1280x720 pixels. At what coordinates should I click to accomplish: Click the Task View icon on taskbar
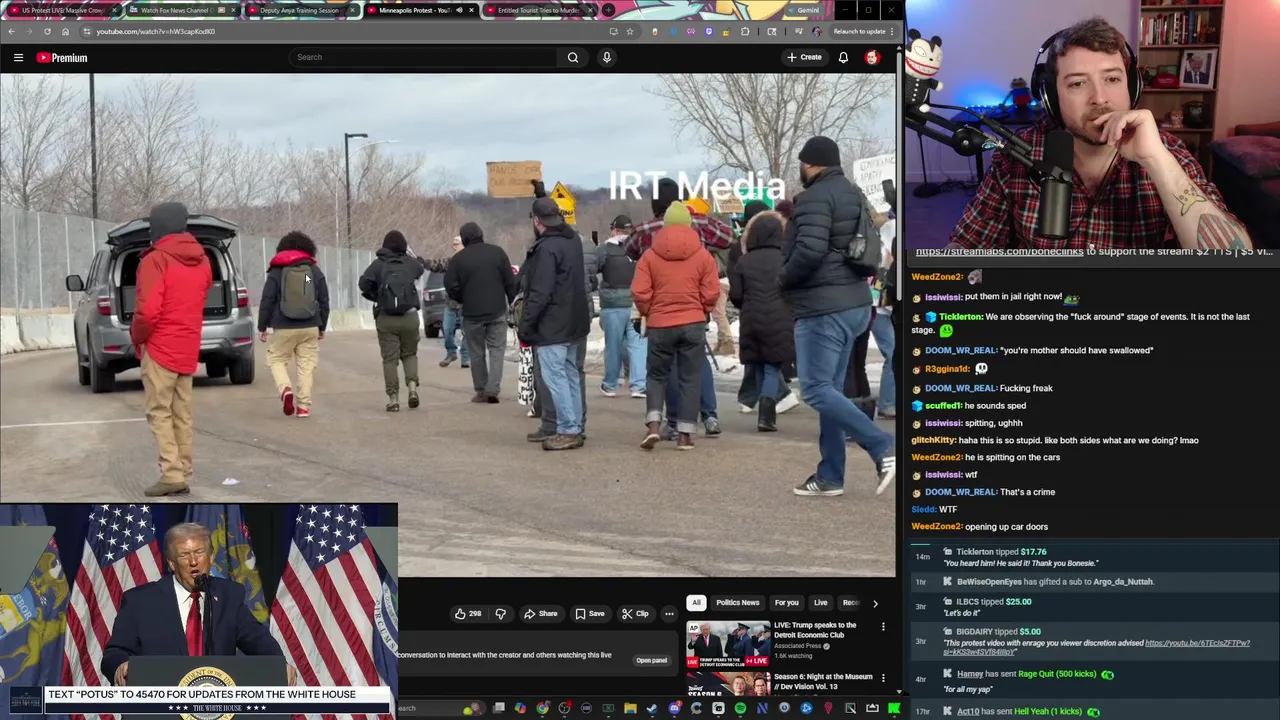pyautogui.click(x=498, y=708)
